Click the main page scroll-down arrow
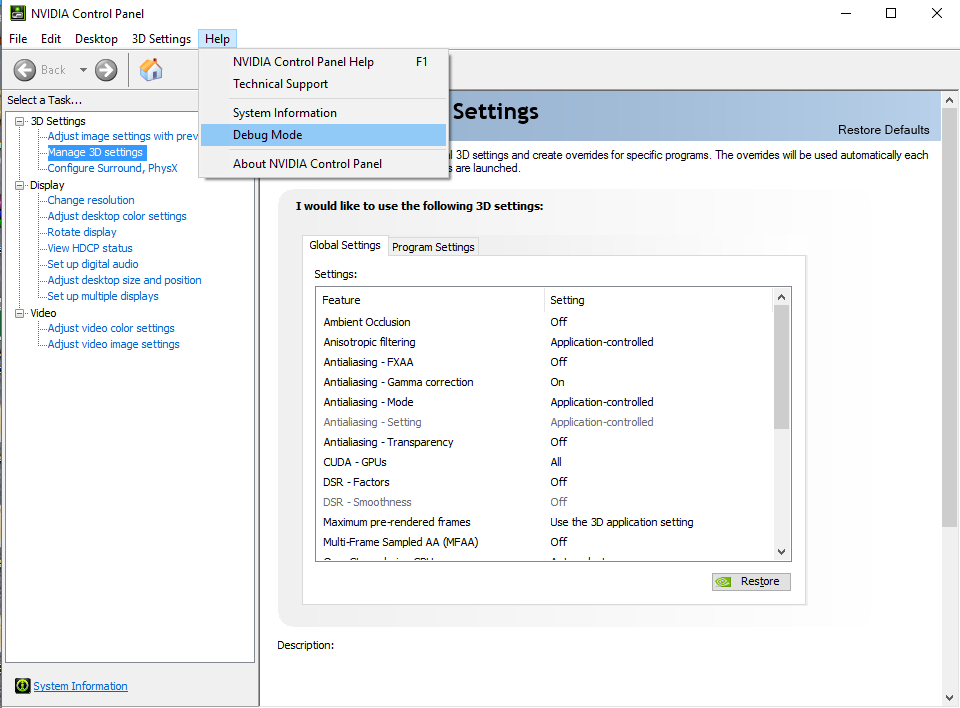 [949, 698]
